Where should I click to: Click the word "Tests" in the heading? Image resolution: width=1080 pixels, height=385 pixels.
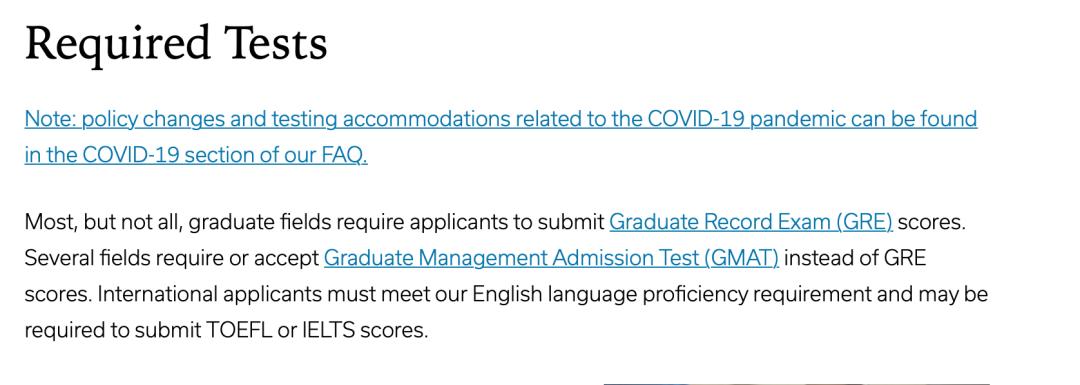click(274, 43)
